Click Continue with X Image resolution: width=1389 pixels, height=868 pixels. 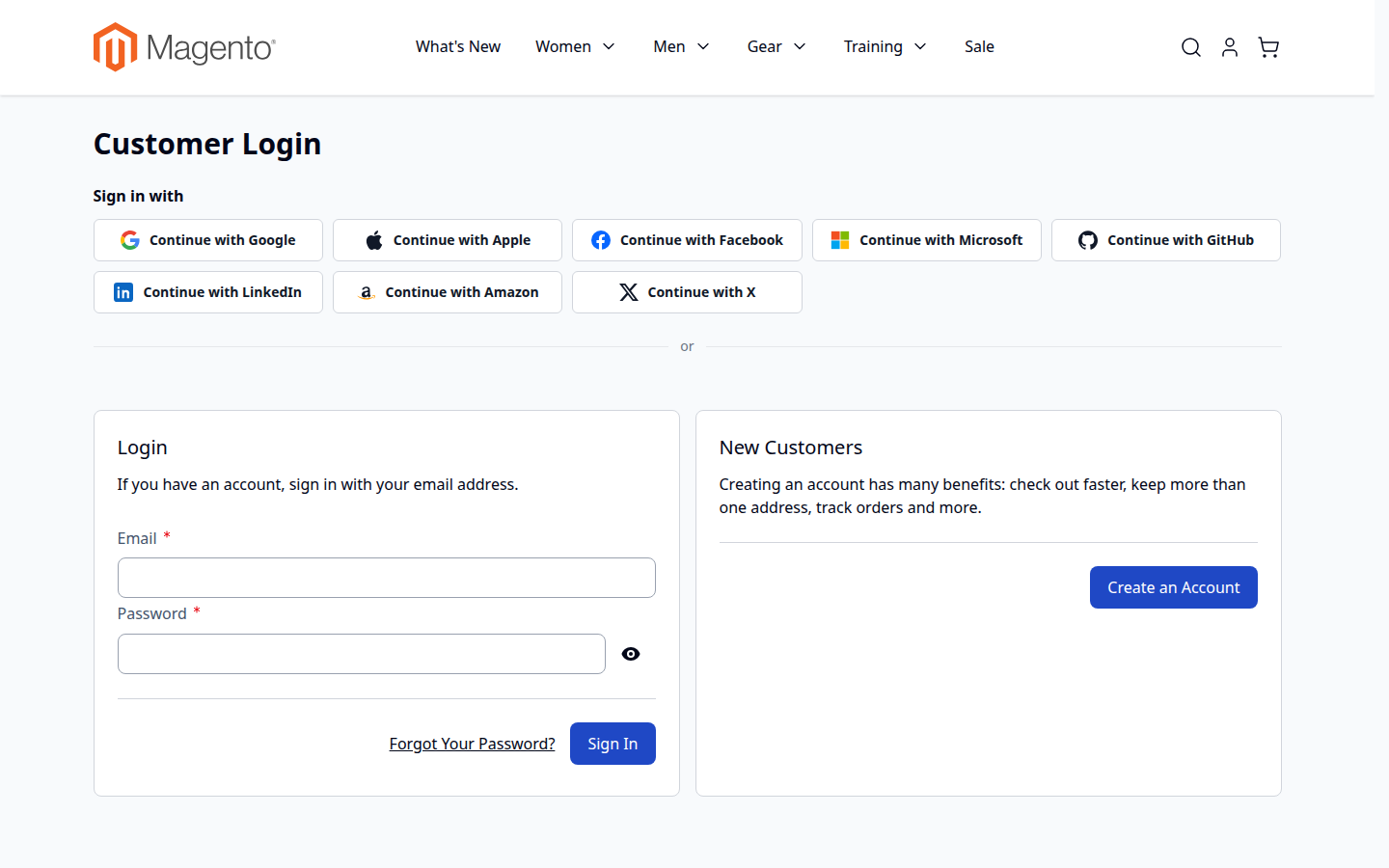click(x=687, y=292)
